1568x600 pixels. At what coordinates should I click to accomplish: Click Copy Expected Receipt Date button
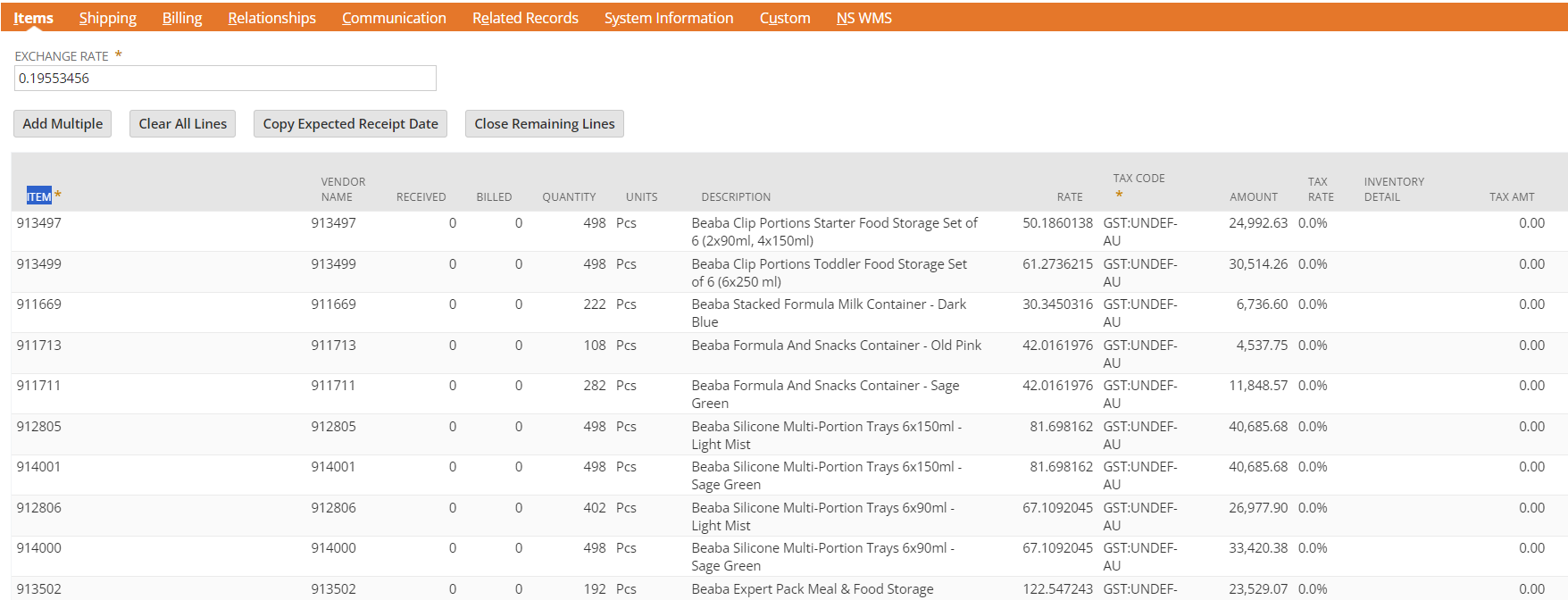tap(350, 124)
